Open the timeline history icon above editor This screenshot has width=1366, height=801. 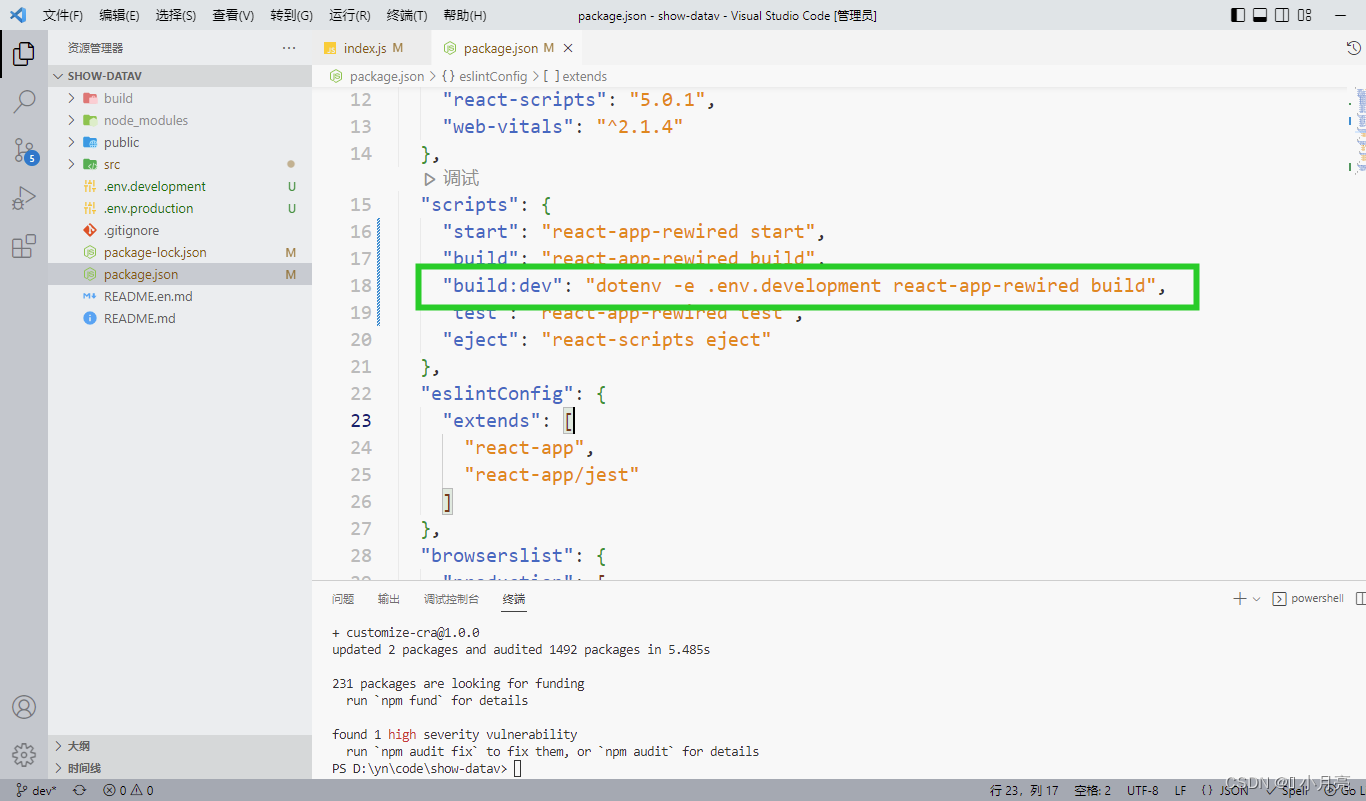(1354, 48)
